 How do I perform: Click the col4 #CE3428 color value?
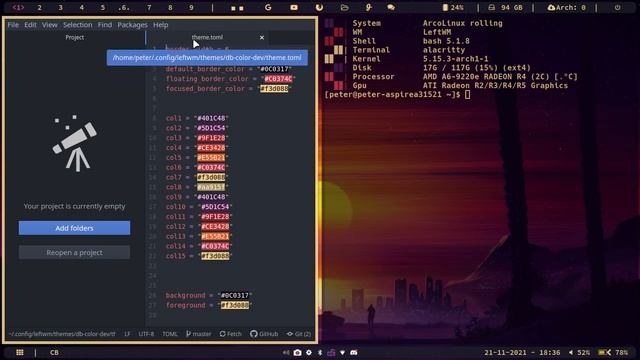[x=211, y=148]
